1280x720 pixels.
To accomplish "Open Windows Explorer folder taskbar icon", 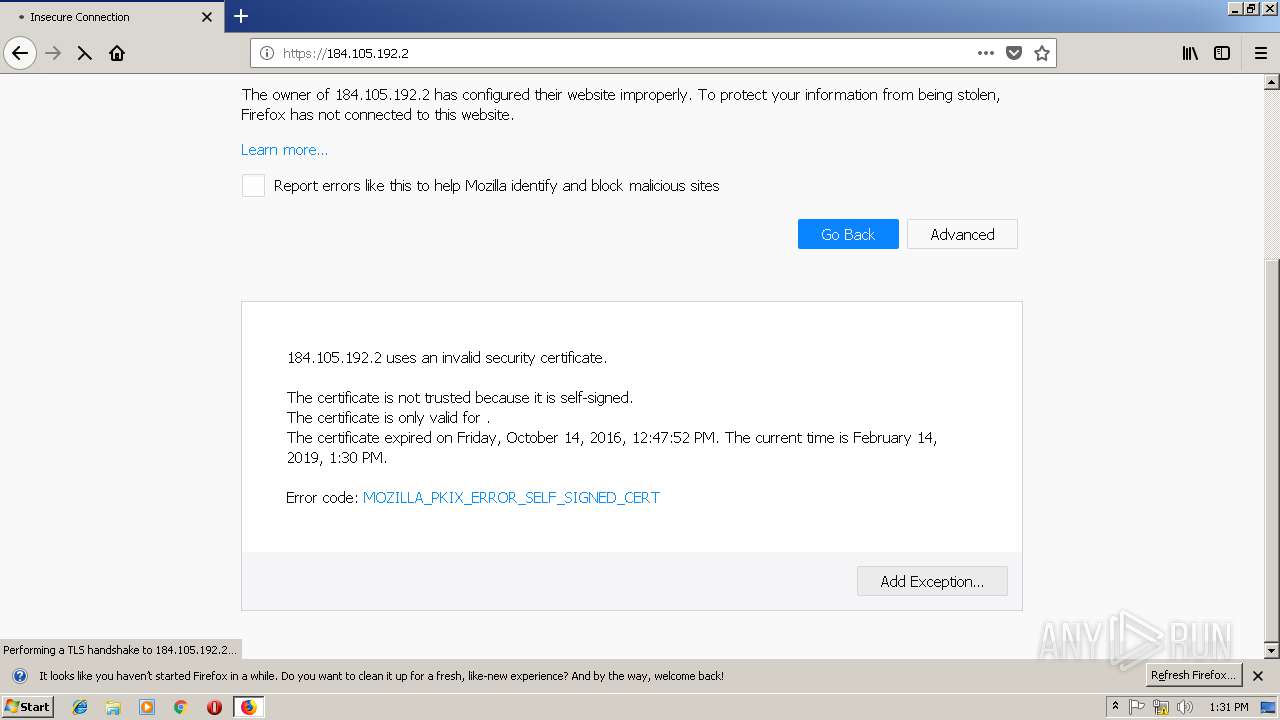I will pyautogui.click(x=113, y=707).
